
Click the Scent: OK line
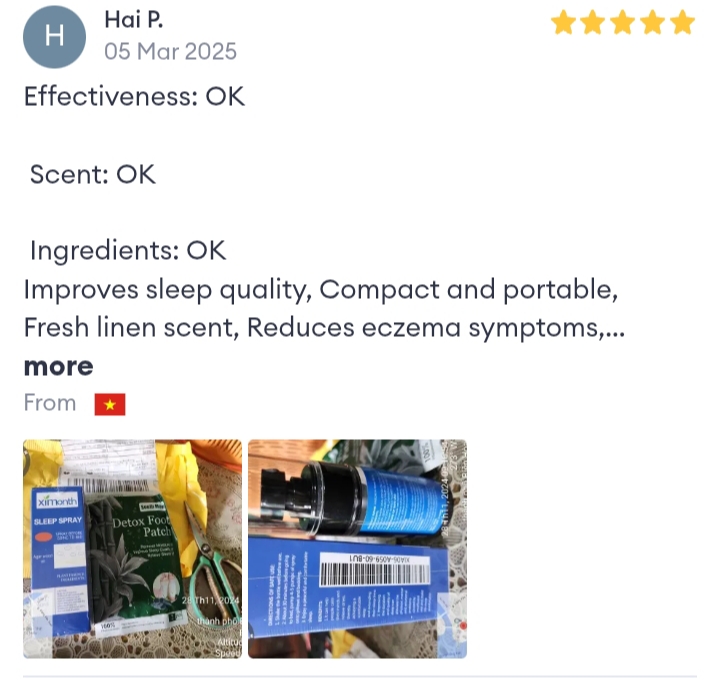[93, 174]
